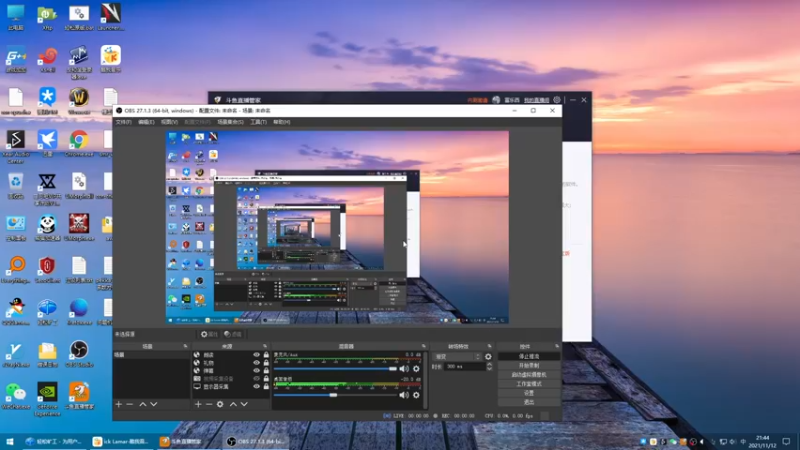The image size is (800, 450).
Task: Move scene down arrow in Scenes panel
Action: [x=154, y=404]
